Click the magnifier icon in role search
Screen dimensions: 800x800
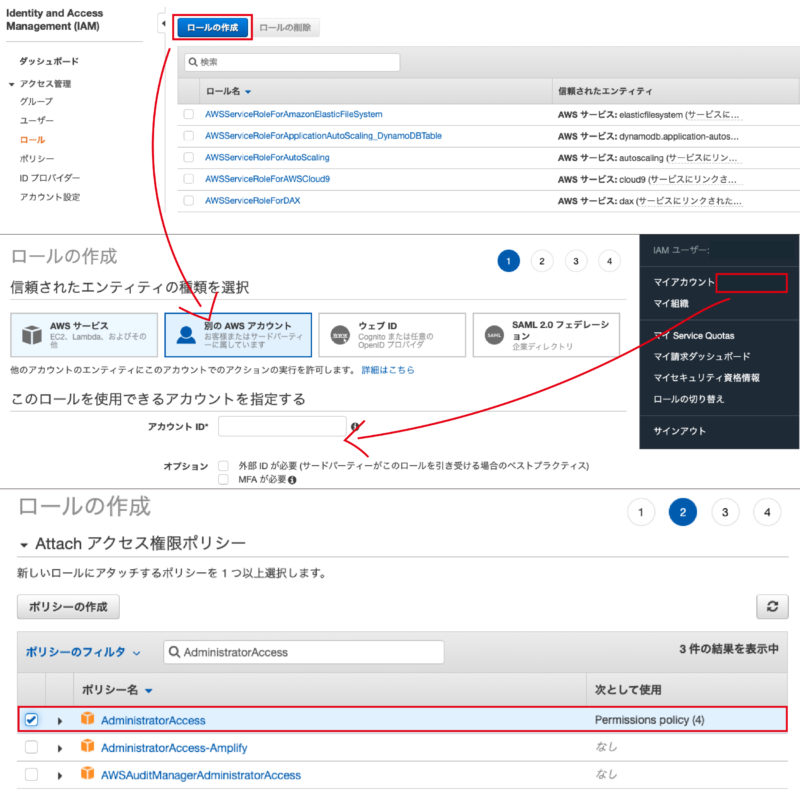tap(193, 62)
